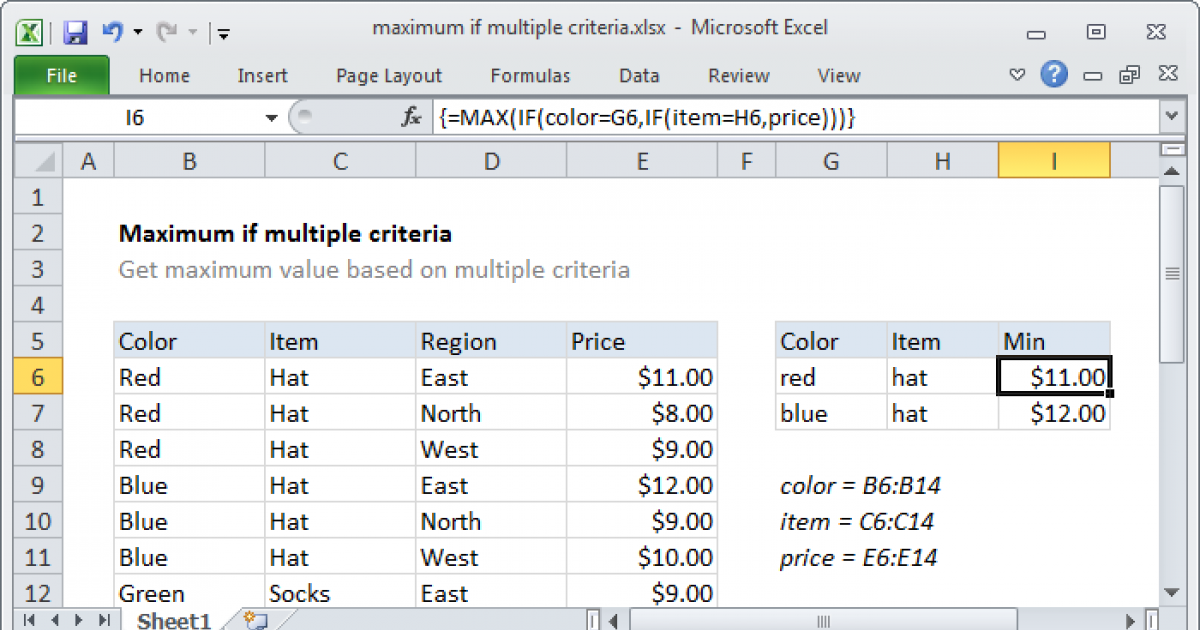Open the File backstage menu
1200x630 pixels.
point(61,75)
